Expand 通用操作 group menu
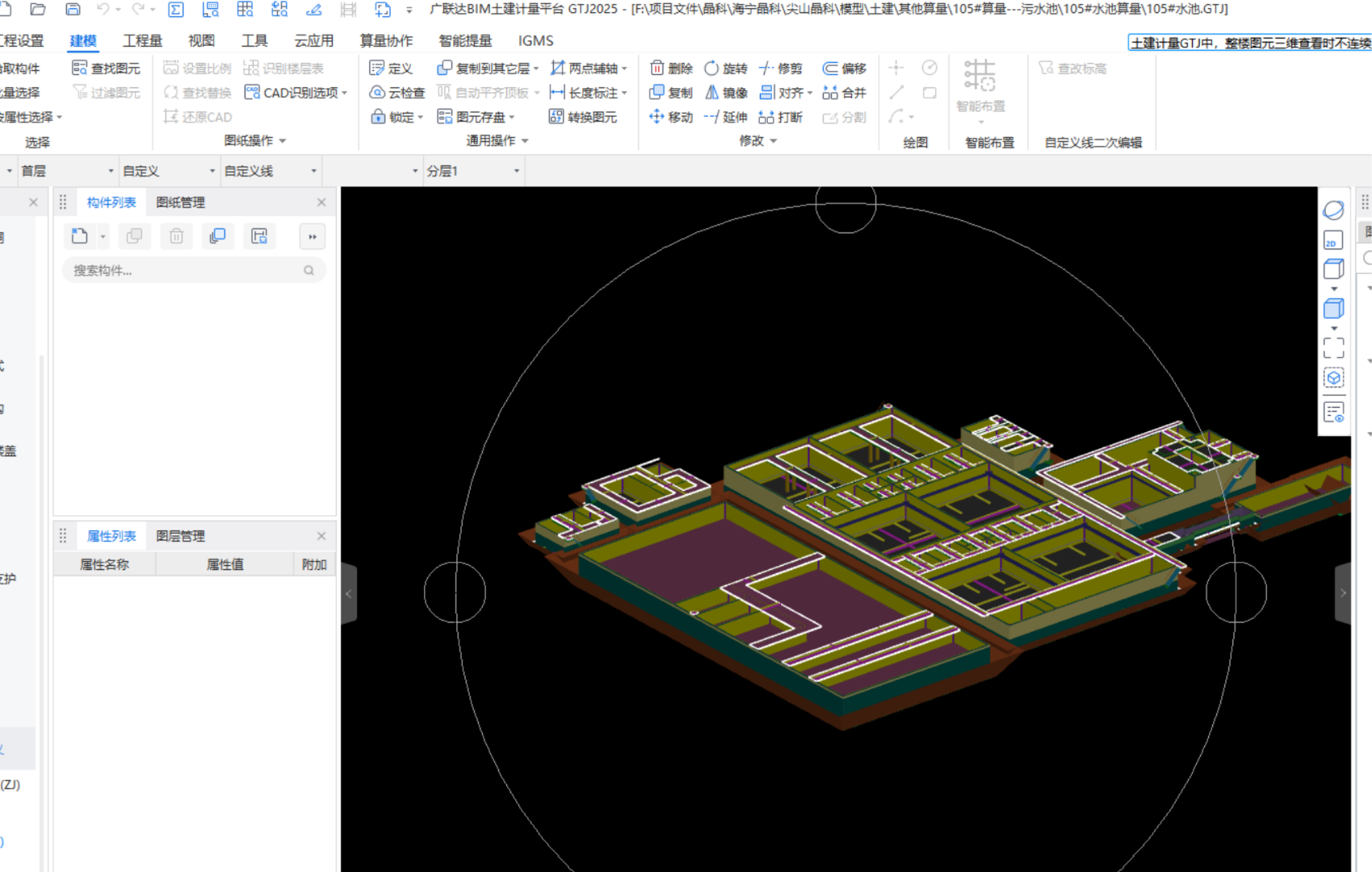 coord(497,140)
